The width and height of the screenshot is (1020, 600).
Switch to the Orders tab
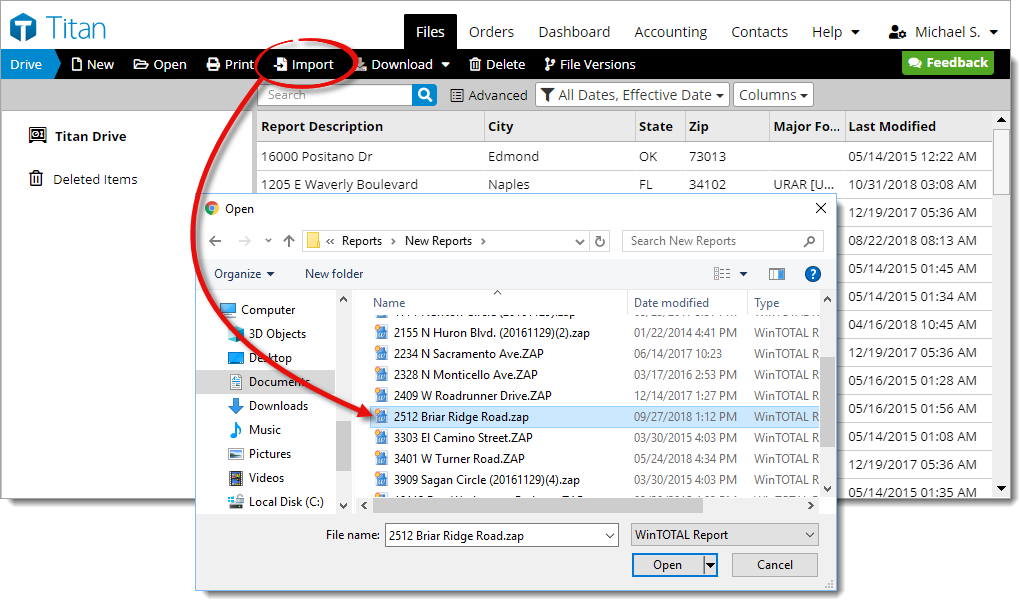coord(491,32)
